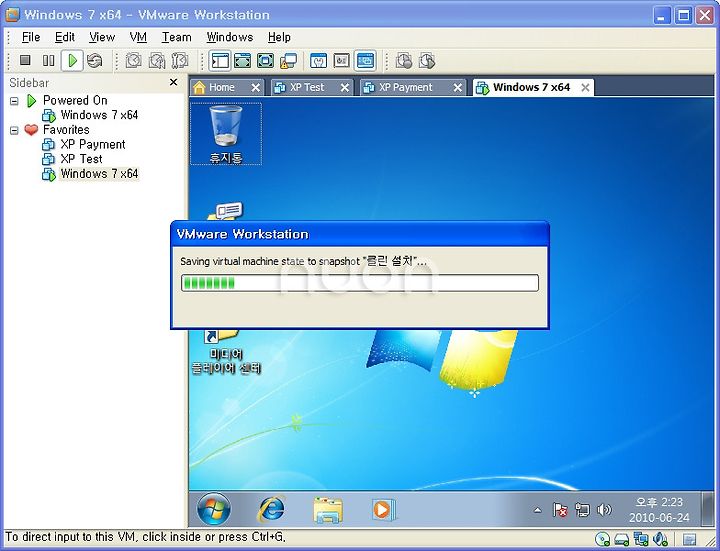
Task: Click the network adapter status bar icon
Action: [x=641, y=538]
